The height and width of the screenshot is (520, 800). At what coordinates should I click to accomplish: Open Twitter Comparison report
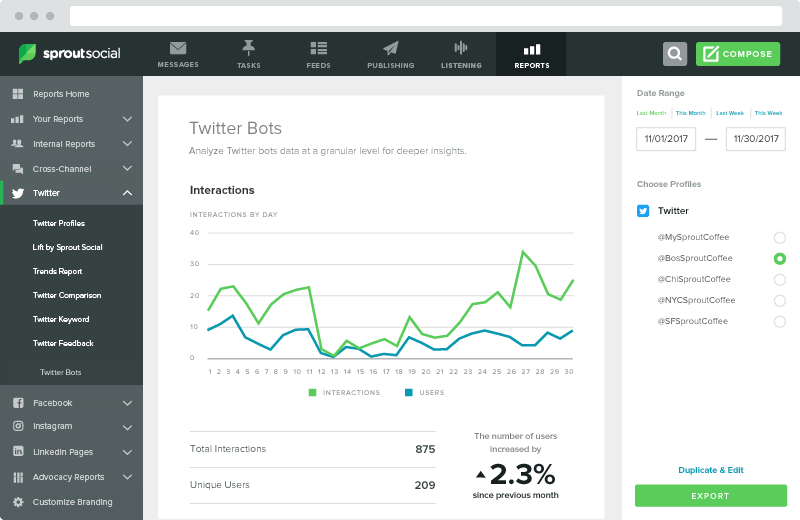click(67, 295)
